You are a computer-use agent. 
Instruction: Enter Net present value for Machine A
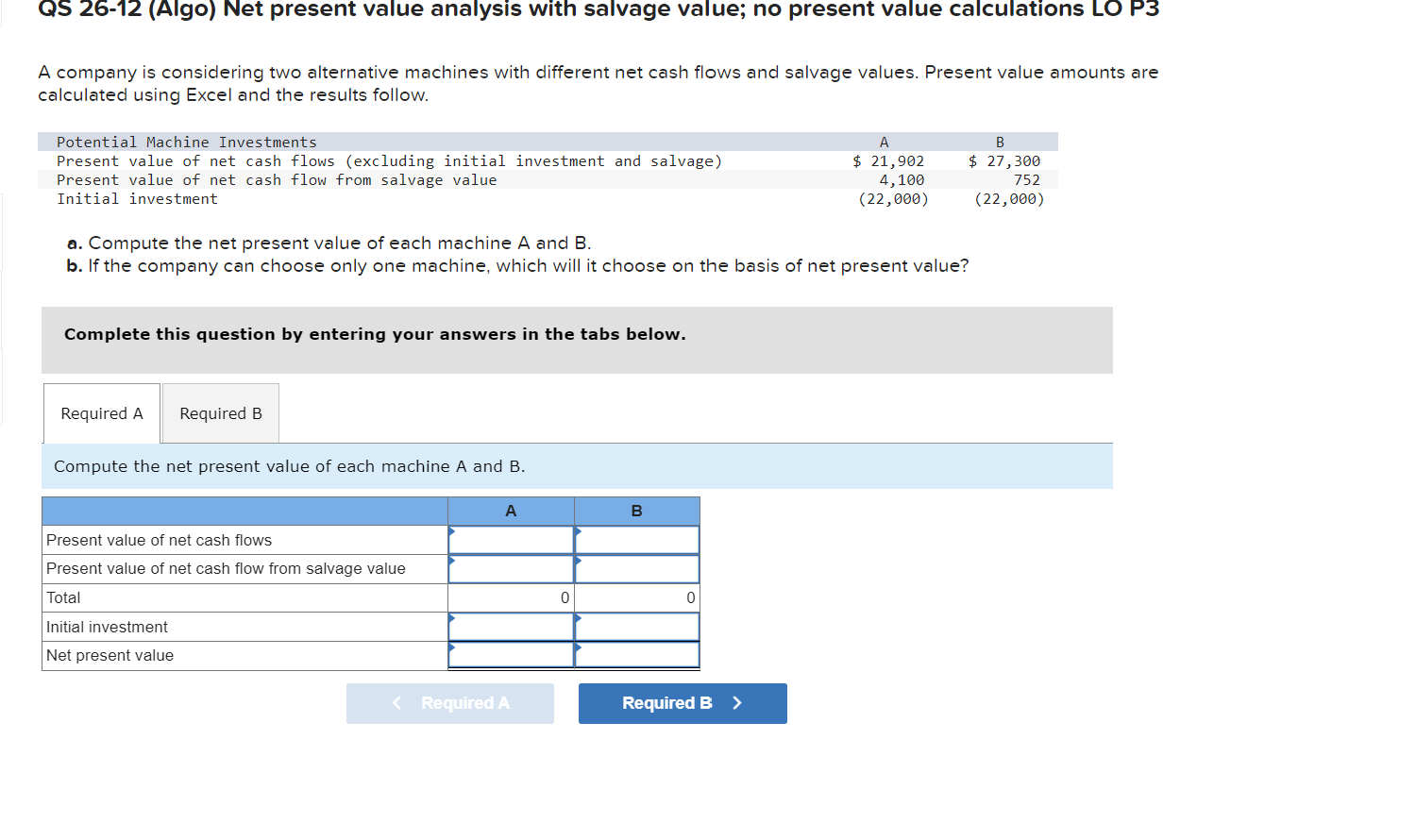(x=513, y=655)
